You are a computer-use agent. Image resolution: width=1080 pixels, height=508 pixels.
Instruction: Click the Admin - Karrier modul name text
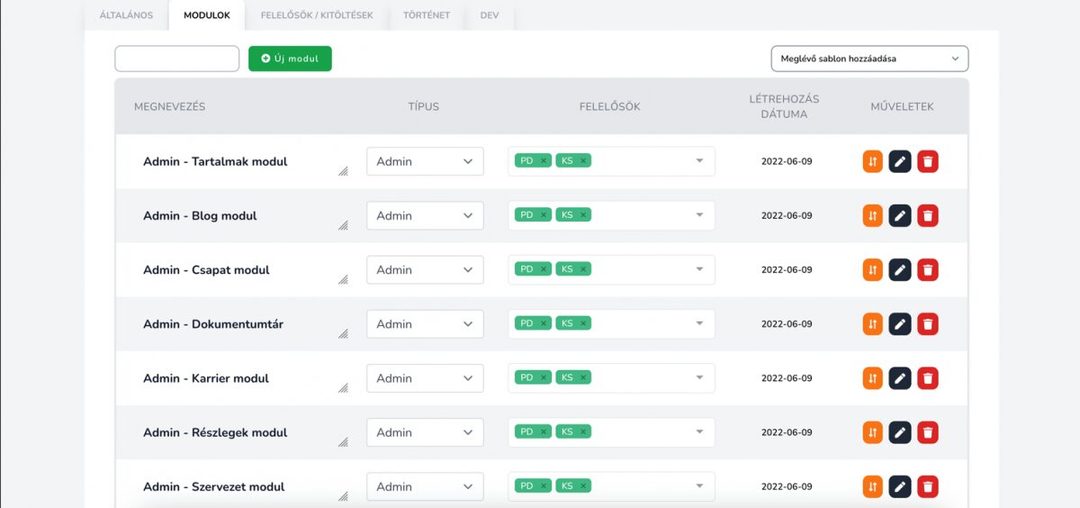pyautogui.click(x=206, y=378)
